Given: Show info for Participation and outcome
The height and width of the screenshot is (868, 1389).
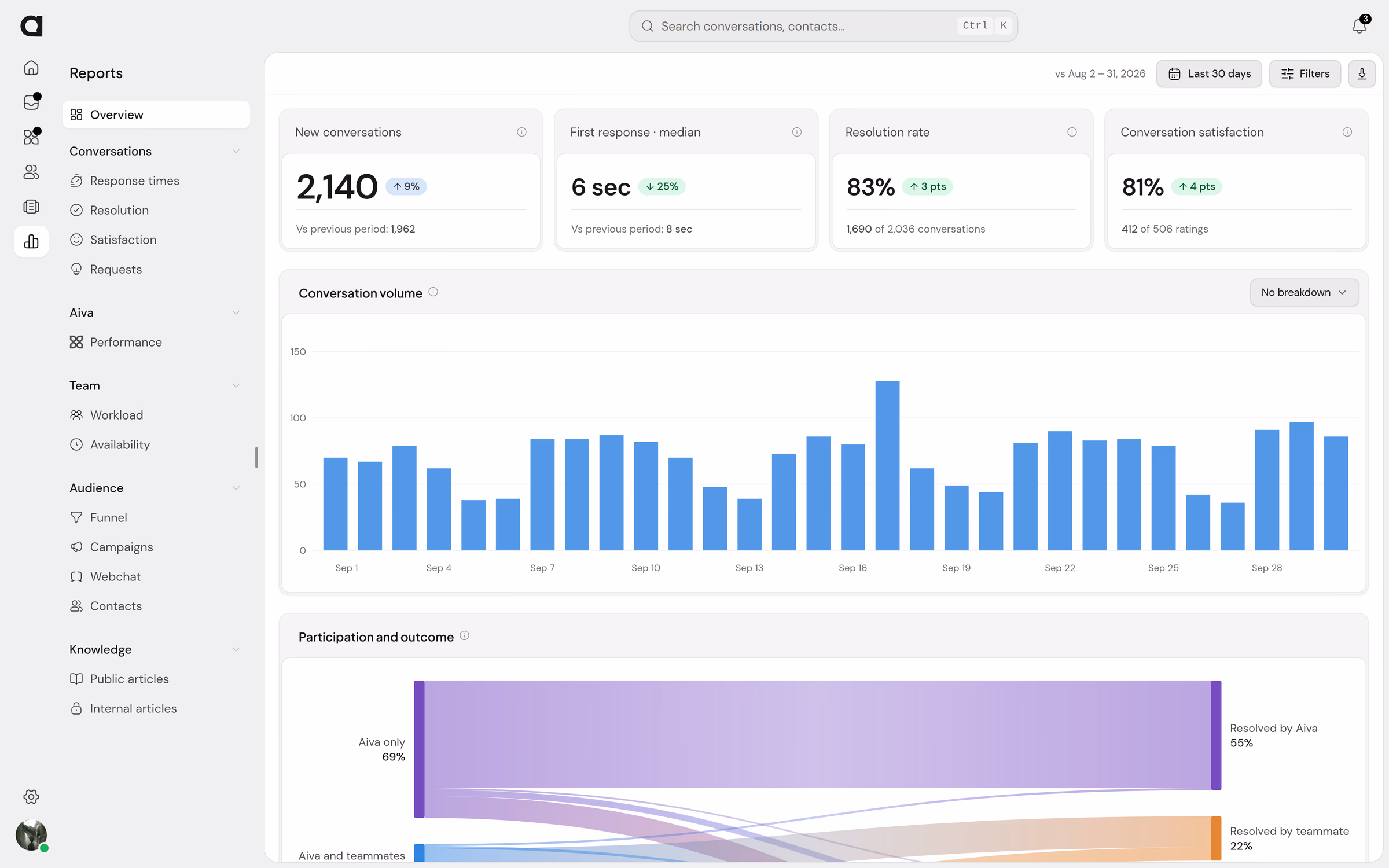Looking at the screenshot, I should click(464, 636).
